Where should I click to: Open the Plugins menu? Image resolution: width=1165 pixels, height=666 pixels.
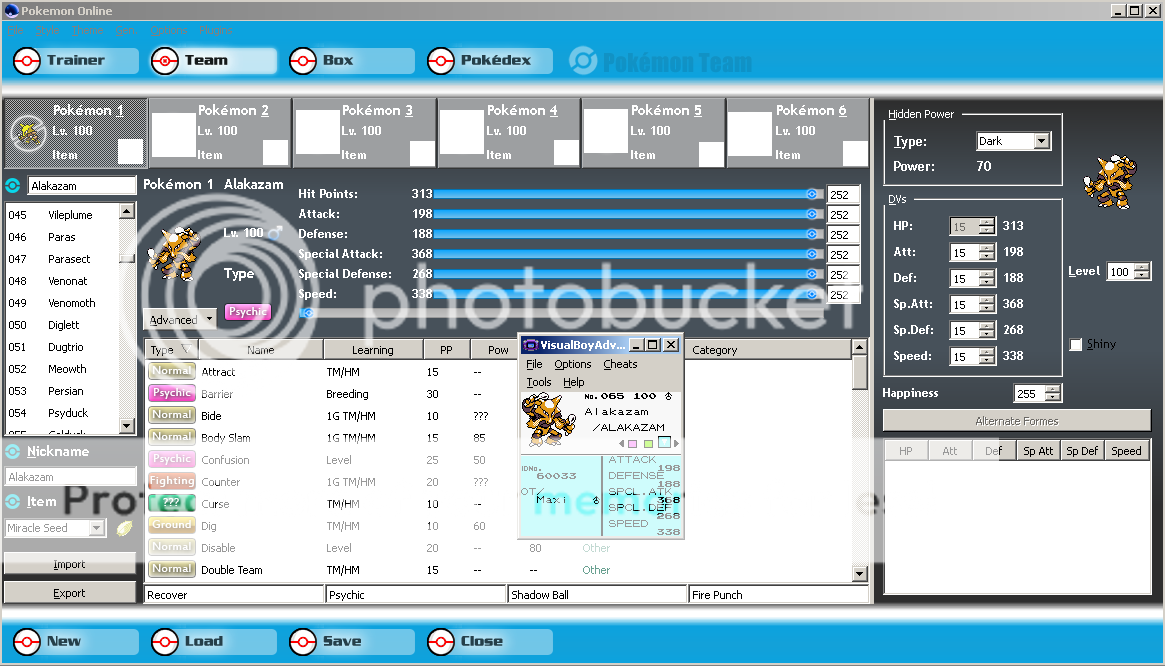216,30
